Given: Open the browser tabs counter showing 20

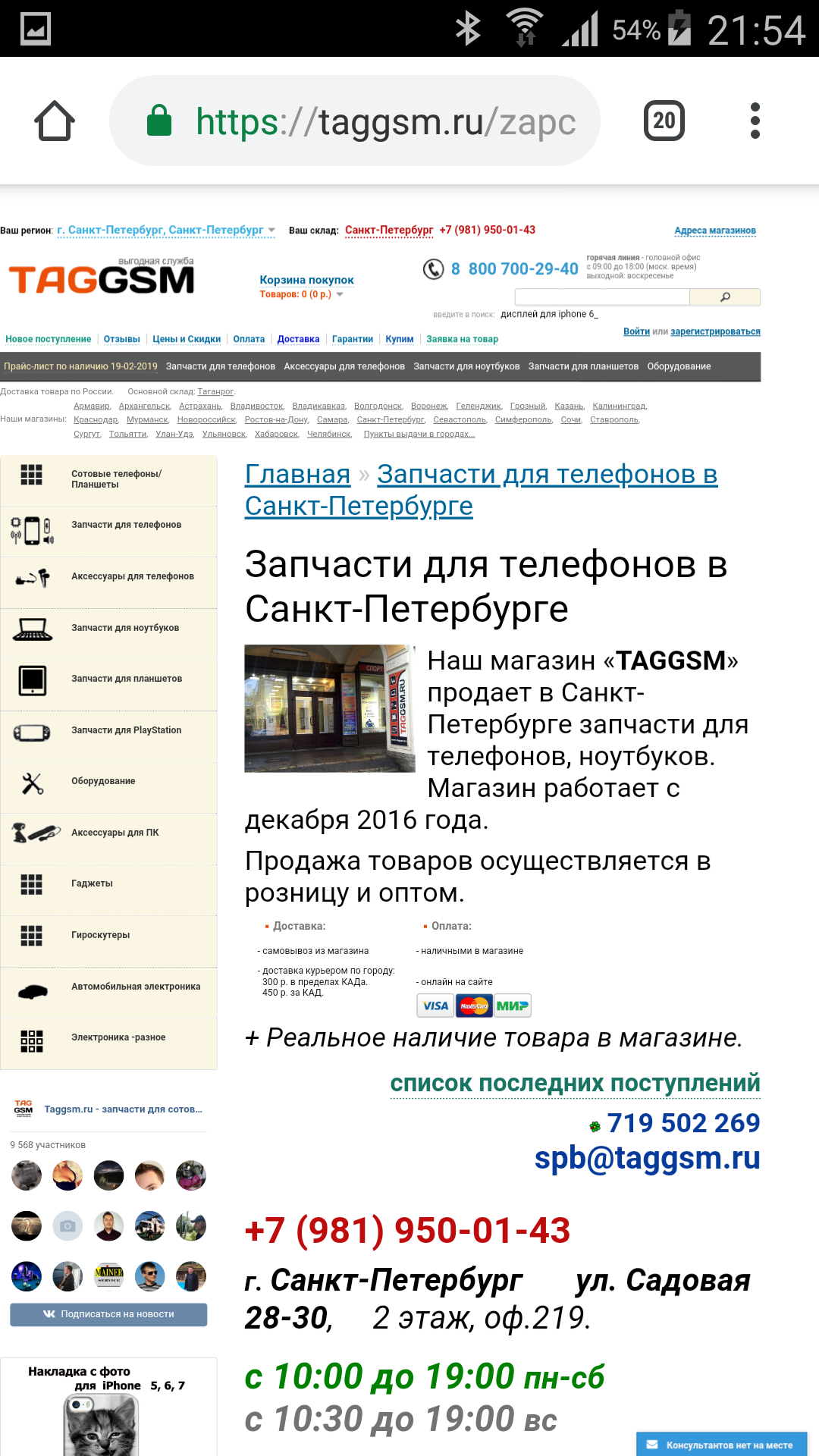Looking at the screenshot, I should (x=664, y=121).
